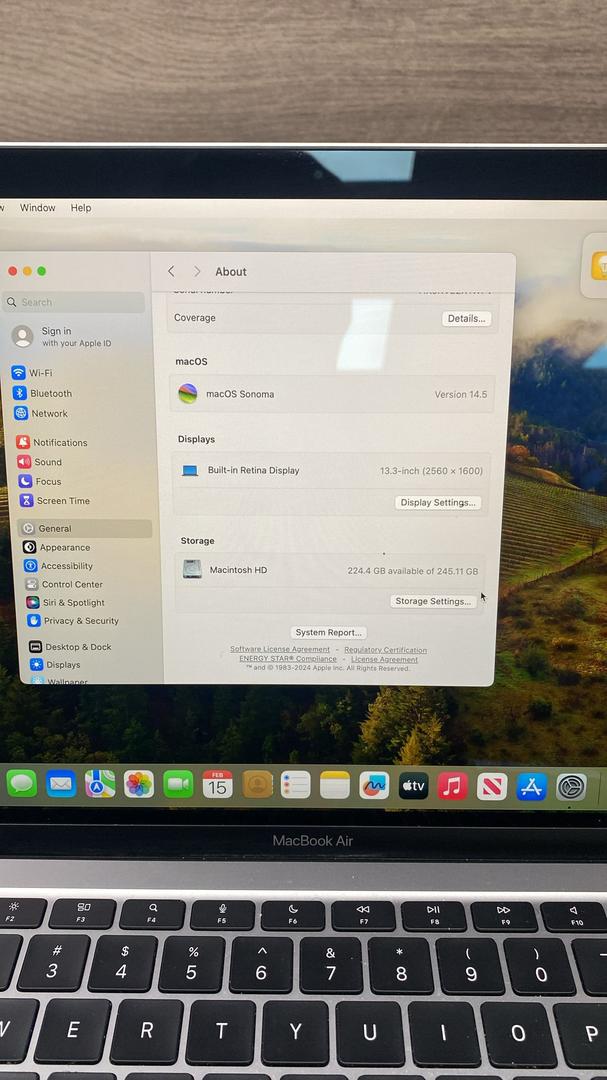Image resolution: width=607 pixels, height=1080 pixels.
Task: Select Sound in the sidebar
Action: click(x=40, y=462)
